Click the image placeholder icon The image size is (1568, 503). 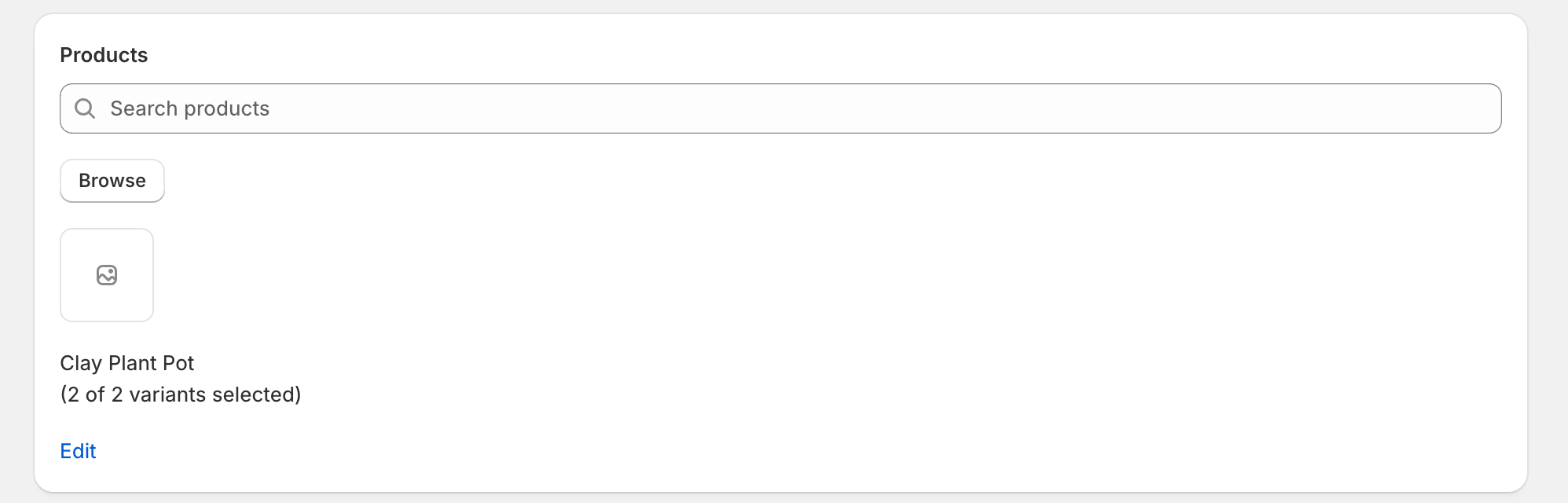pyautogui.click(x=107, y=275)
